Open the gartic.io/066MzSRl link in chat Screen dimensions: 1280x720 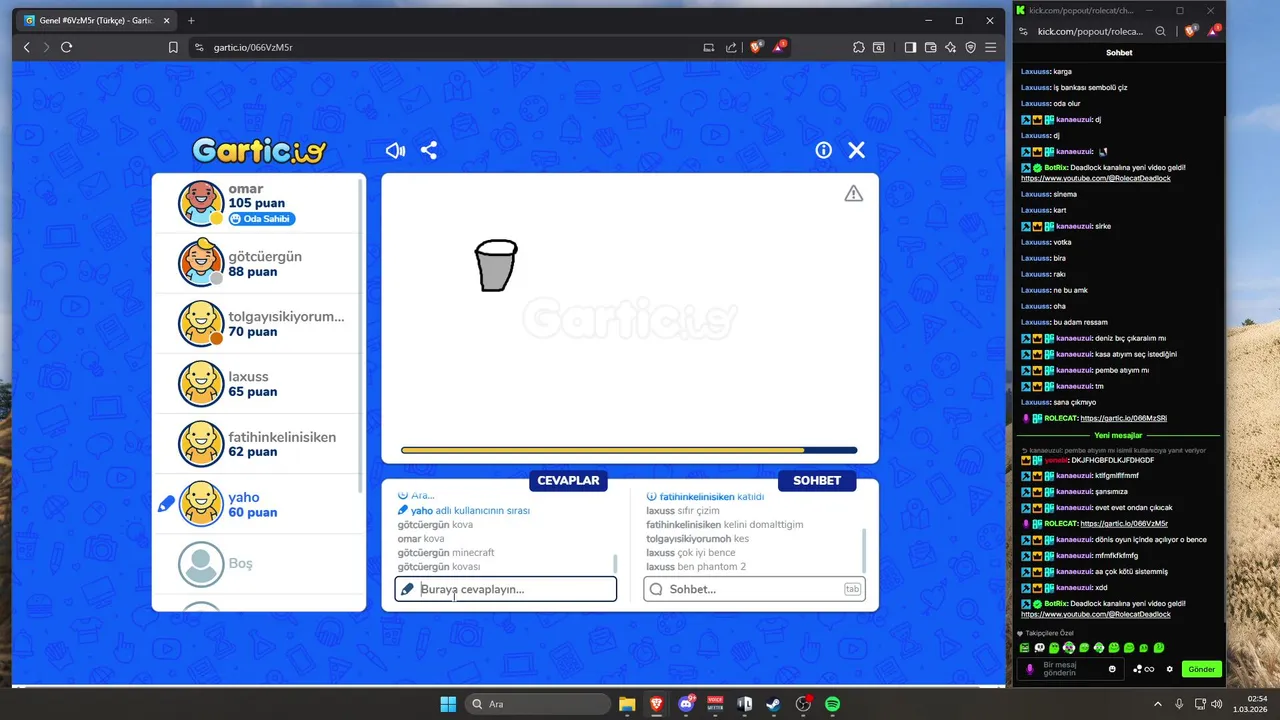tap(1123, 418)
